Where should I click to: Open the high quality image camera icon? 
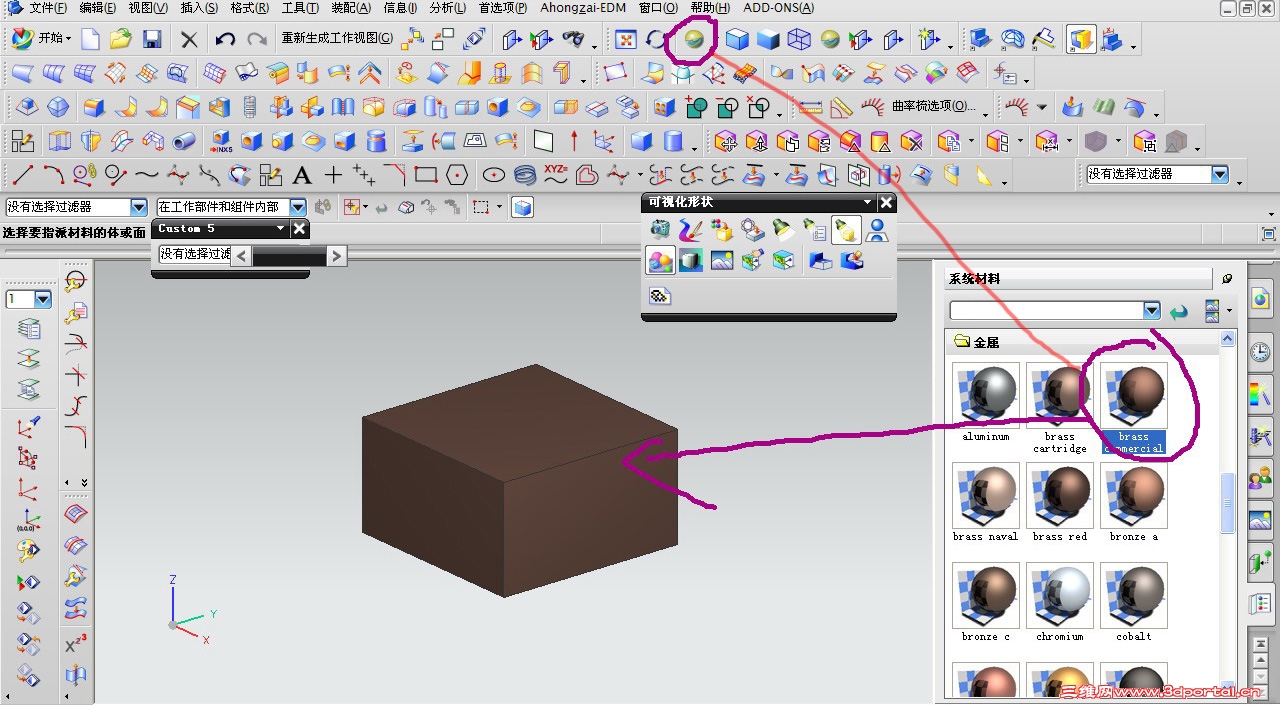pos(660,231)
